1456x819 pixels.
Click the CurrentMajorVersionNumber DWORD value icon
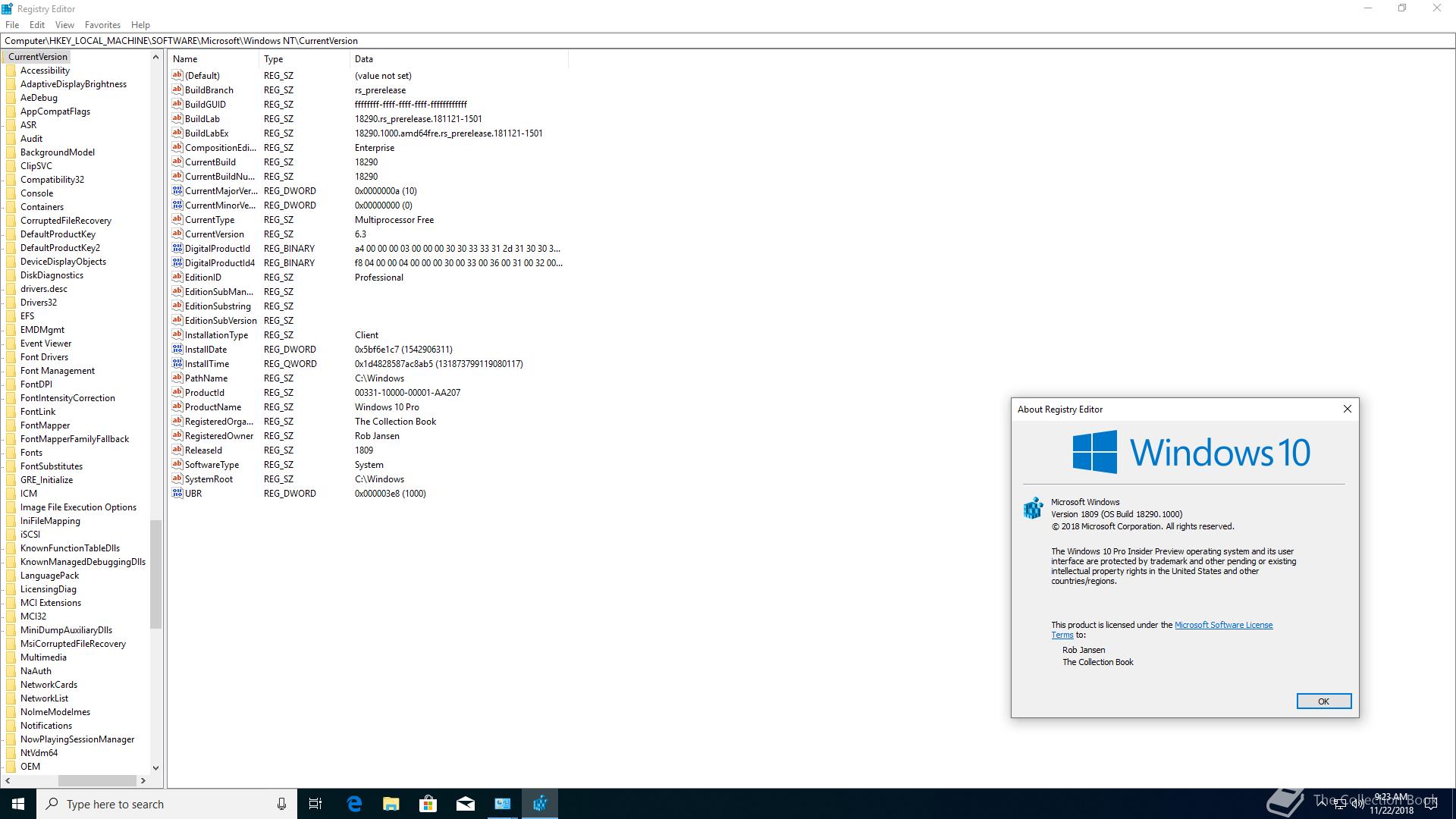[177, 190]
